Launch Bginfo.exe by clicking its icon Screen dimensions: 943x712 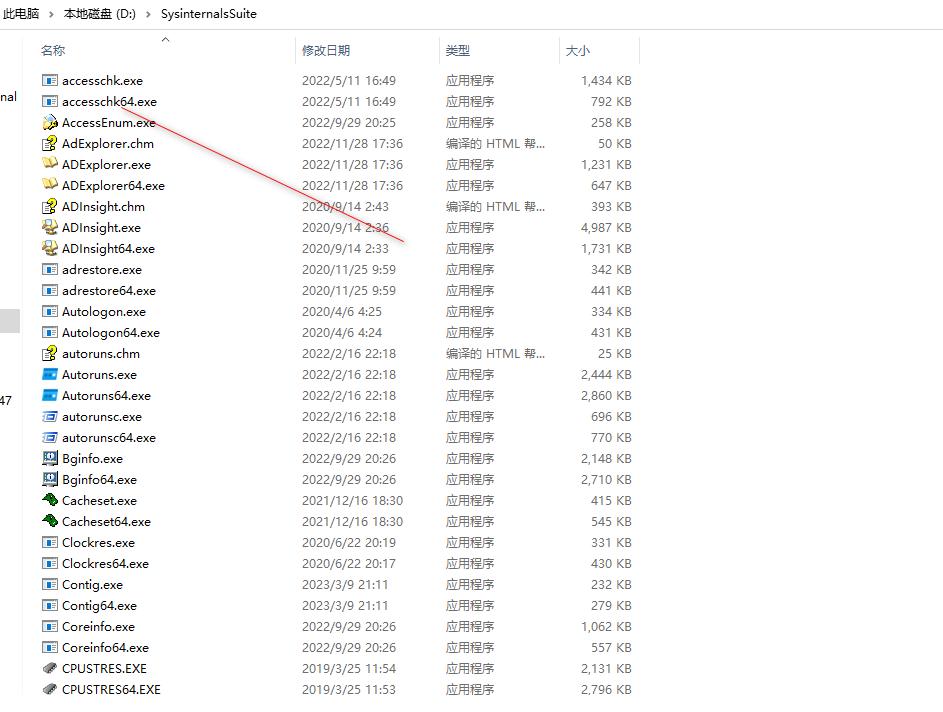coord(50,458)
